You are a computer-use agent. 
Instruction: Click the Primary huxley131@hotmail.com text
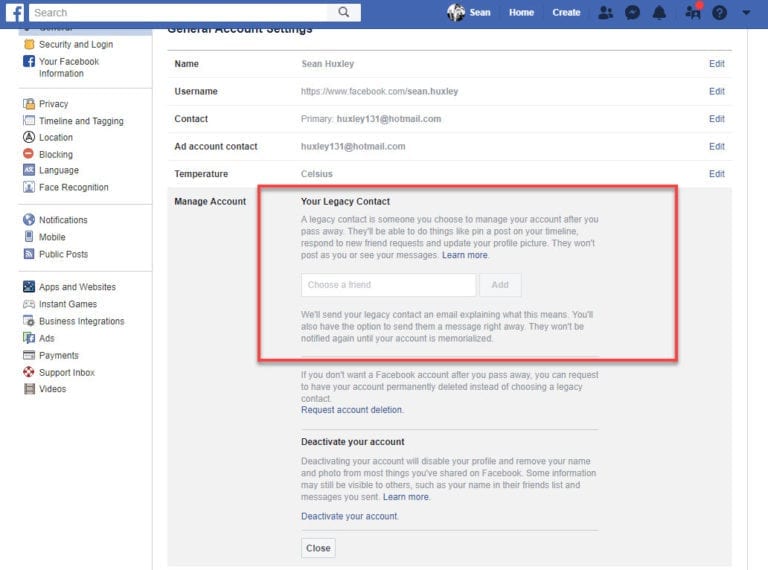coord(371,119)
